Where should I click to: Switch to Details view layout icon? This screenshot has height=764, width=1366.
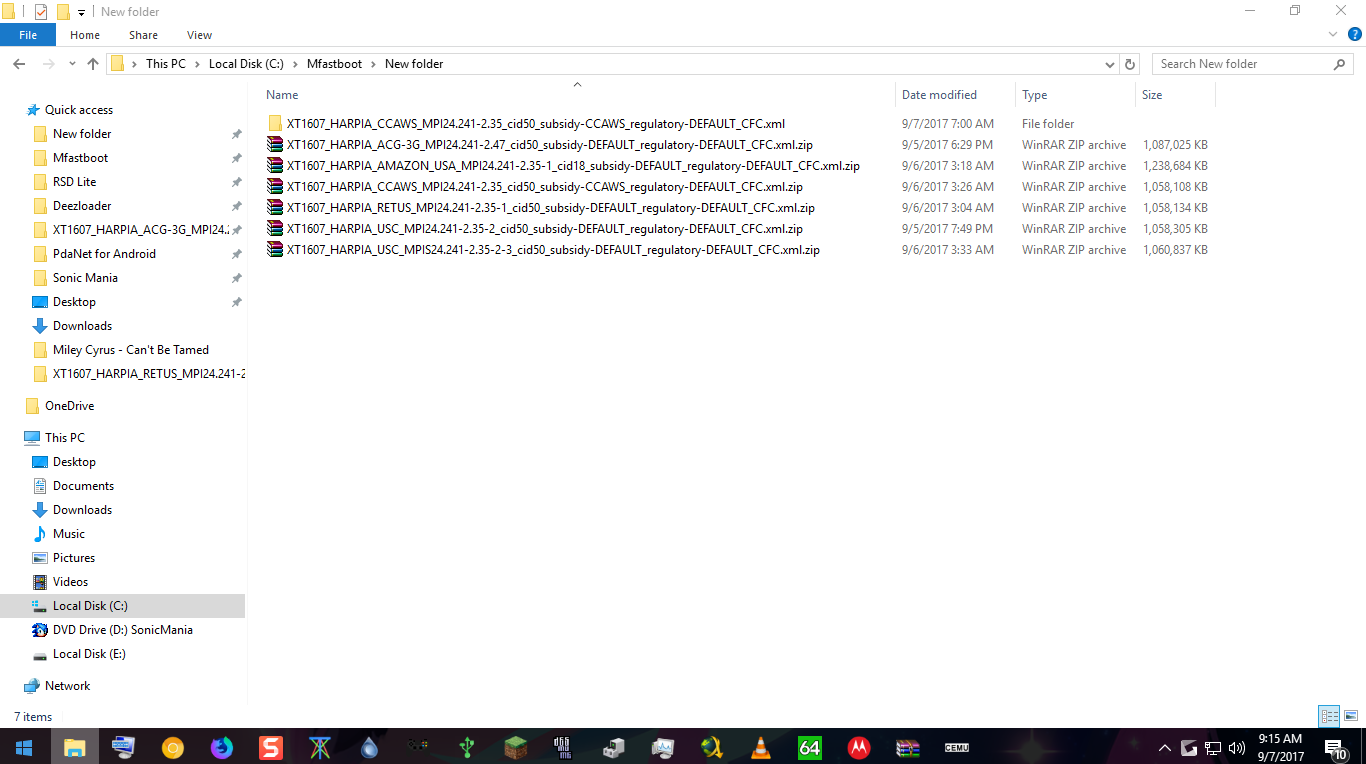tap(1329, 716)
